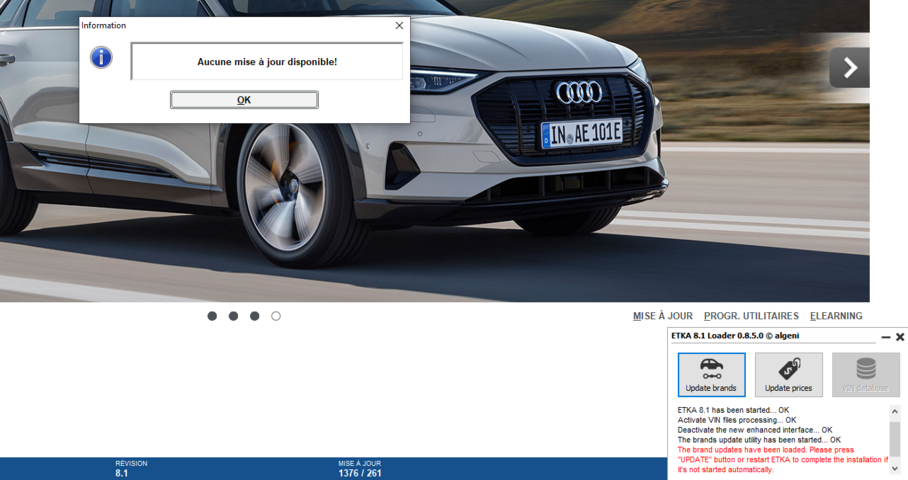Minimize the ETKA 8.1 Loader window
Viewport: 908px width, 480px height.
885,336
